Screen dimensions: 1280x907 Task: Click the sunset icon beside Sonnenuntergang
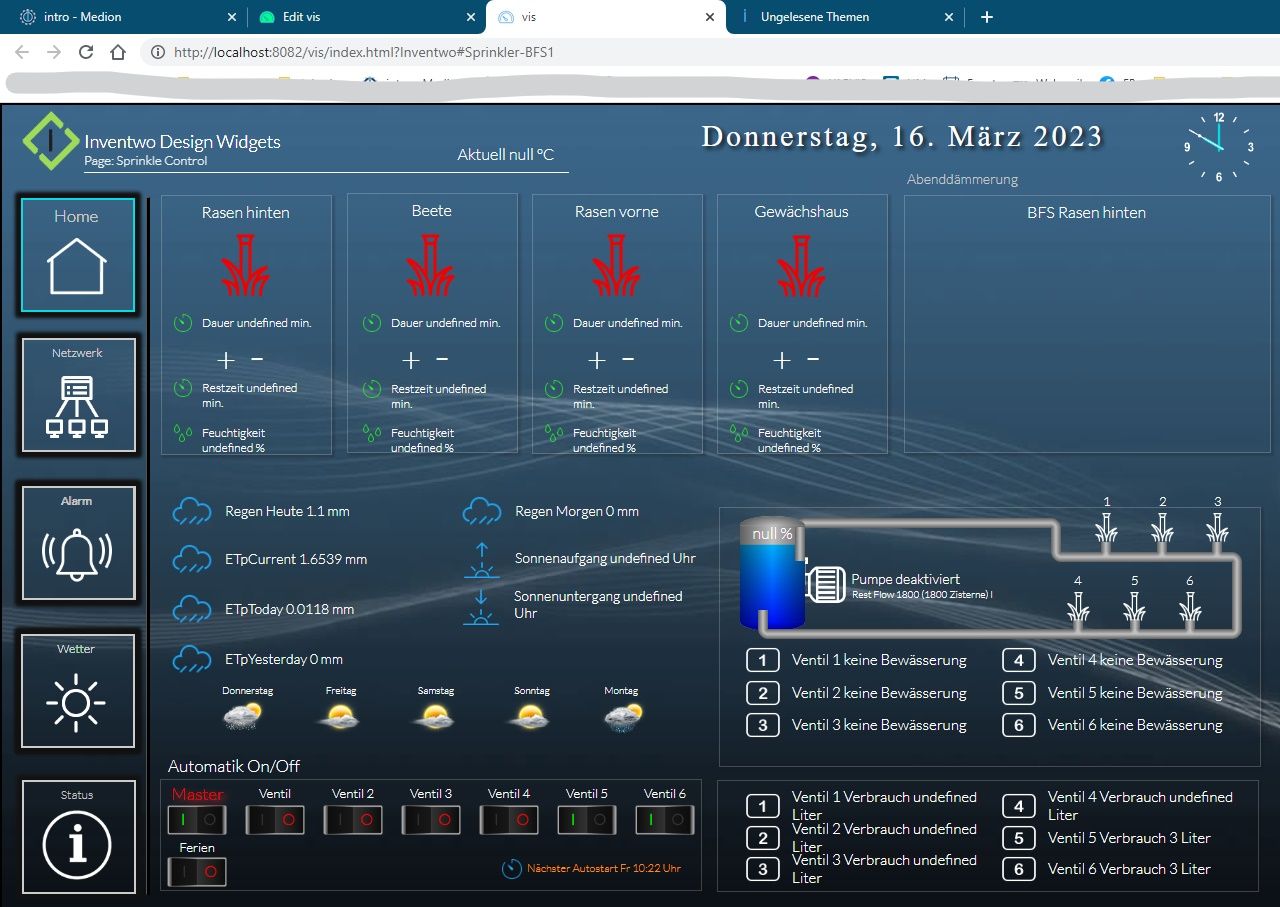coord(481,606)
